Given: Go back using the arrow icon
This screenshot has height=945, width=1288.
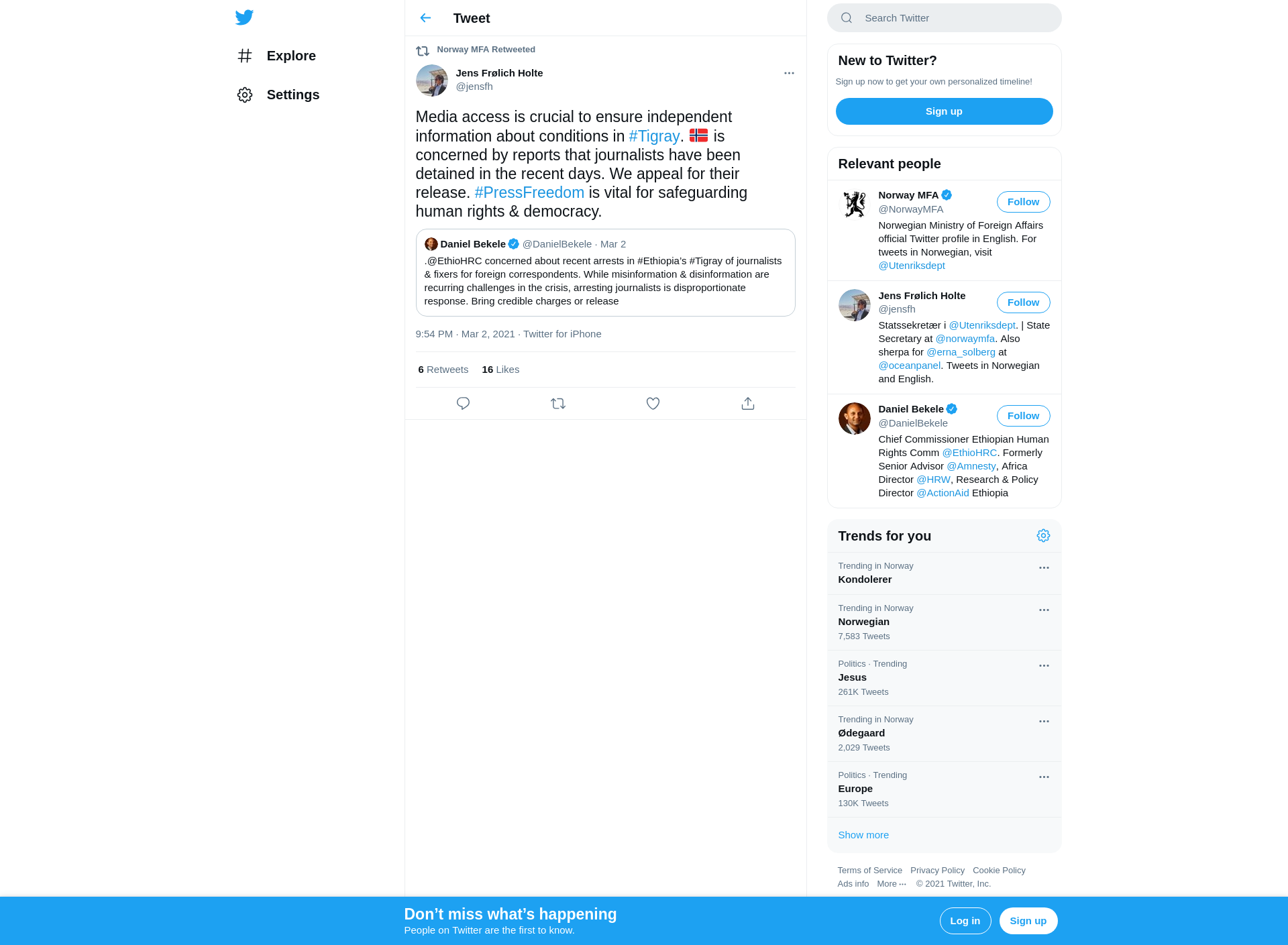Looking at the screenshot, I should tap(425, 18).
